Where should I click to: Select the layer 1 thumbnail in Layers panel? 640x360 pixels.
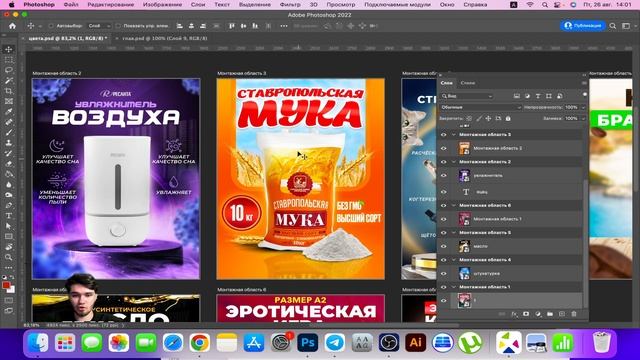click(464, 300)
